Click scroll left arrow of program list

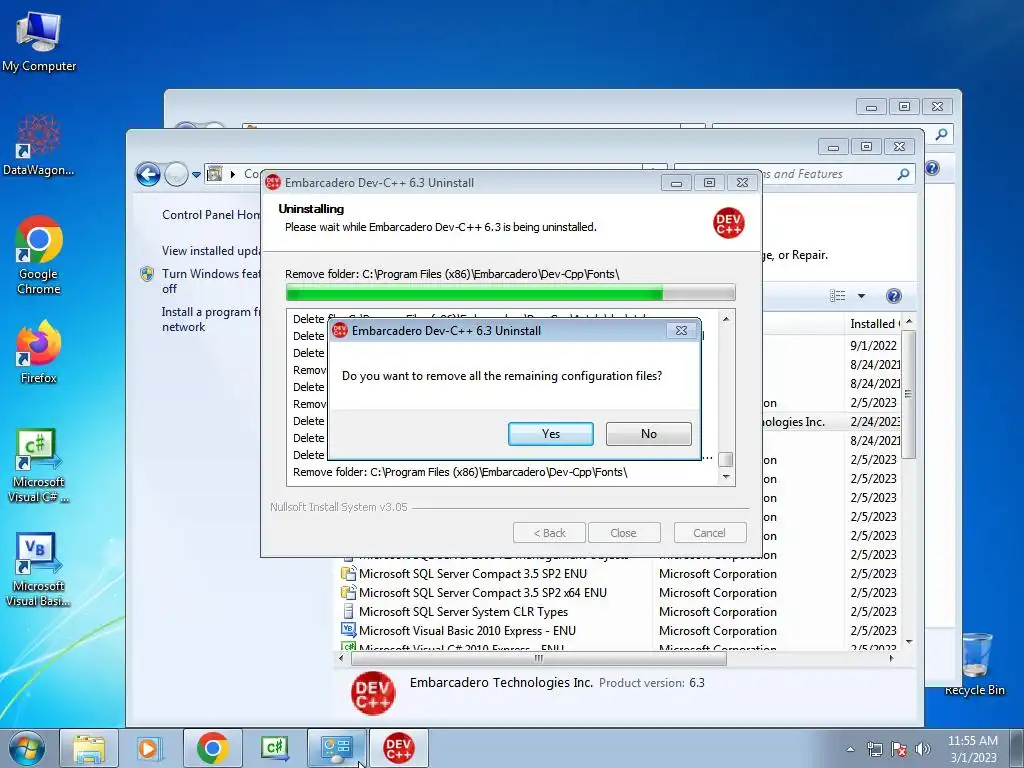point(341,658)
